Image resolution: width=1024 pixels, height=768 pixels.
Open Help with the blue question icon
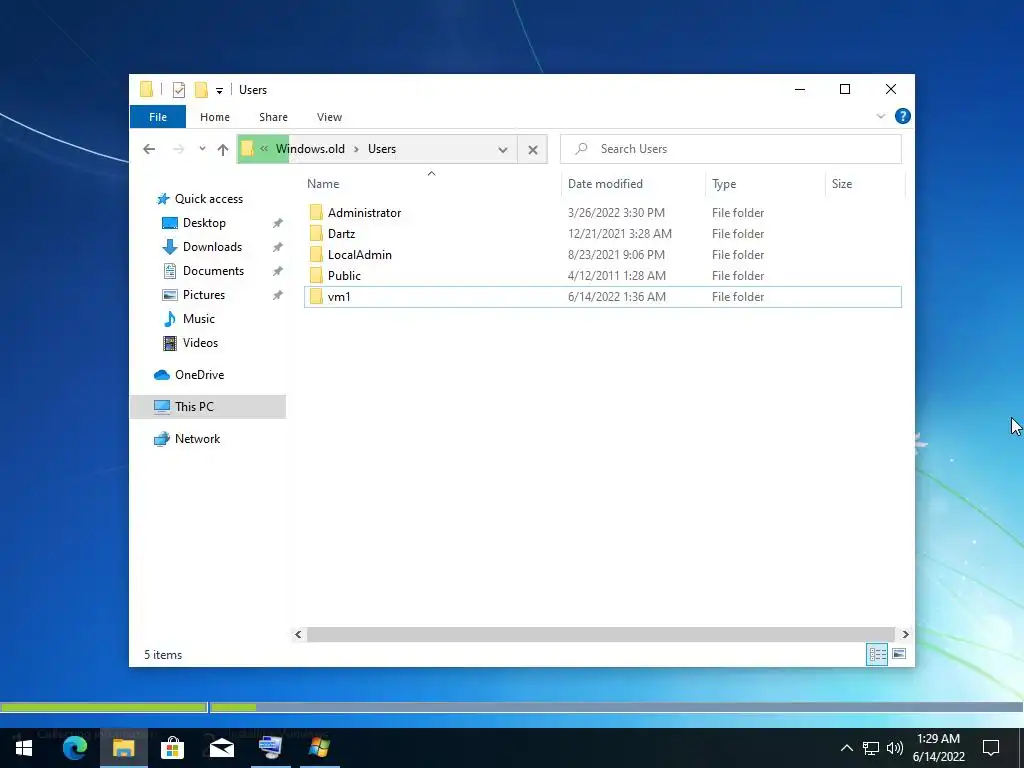coord(903,116)
